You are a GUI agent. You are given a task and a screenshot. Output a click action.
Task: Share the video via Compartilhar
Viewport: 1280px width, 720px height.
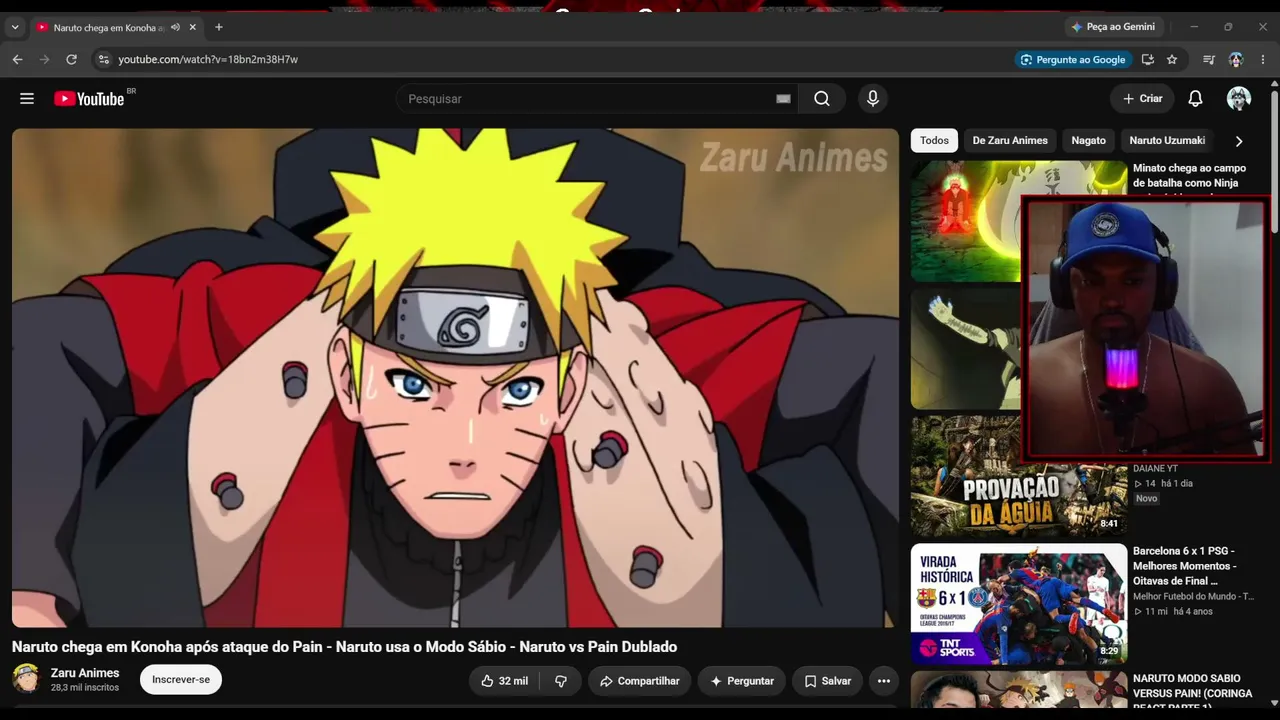(x=639, y=681)
